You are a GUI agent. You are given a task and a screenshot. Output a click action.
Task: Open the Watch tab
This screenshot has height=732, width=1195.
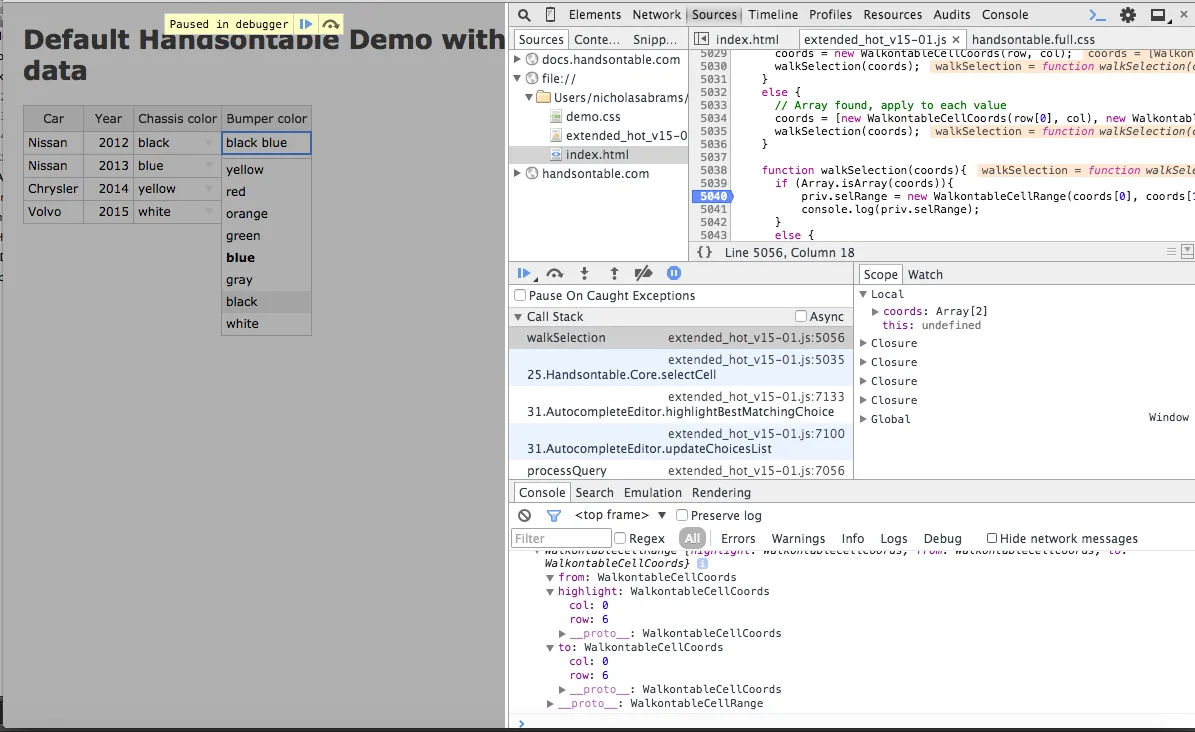[x=925, y=274]
